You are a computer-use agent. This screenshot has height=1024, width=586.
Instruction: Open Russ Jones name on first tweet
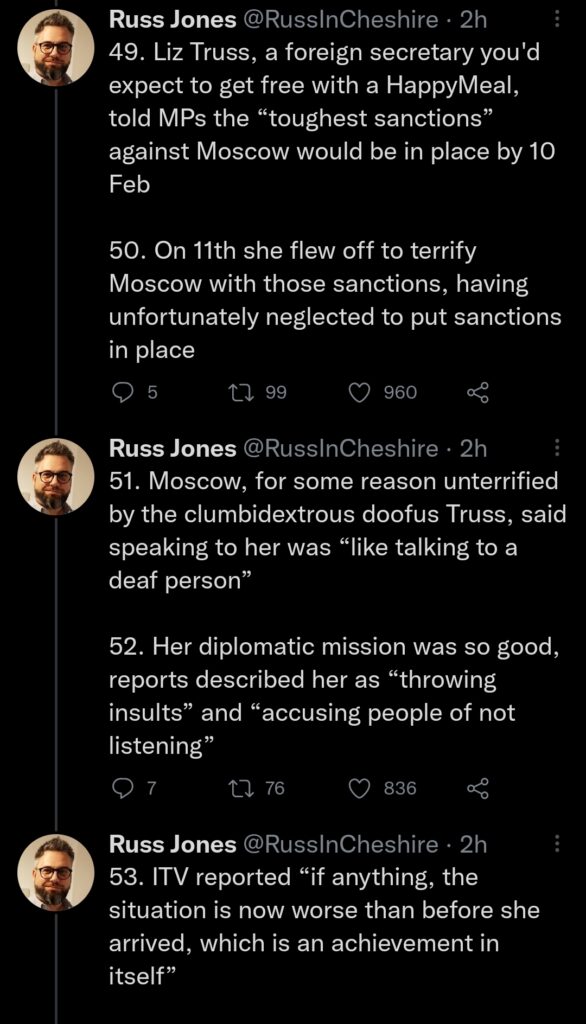pos(172,20)
